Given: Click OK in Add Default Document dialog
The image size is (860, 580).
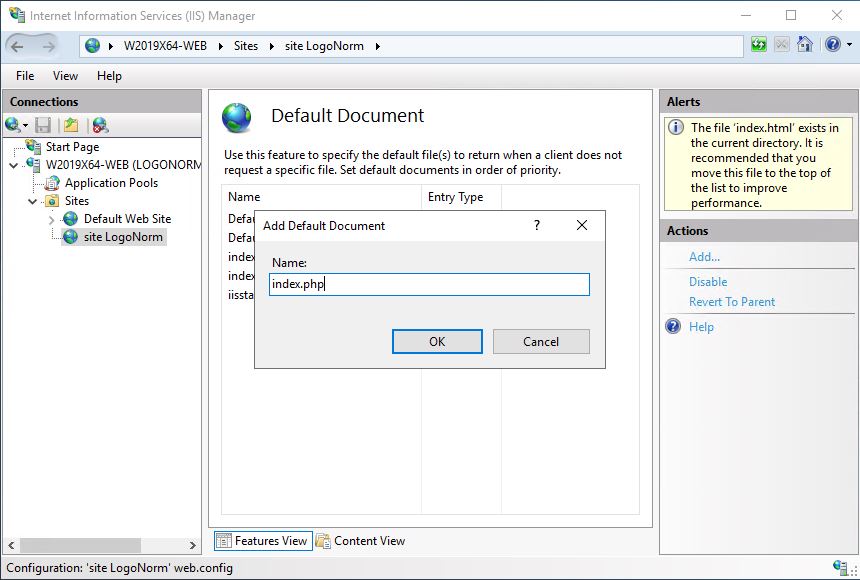Looking at the screenshot, I should [x=437, y=341].
